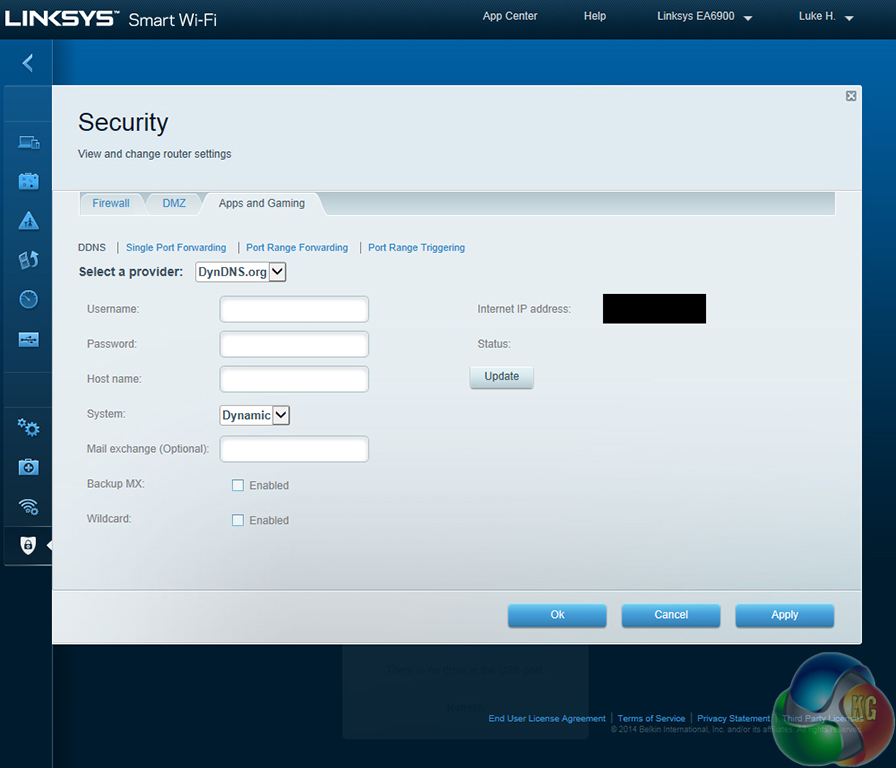Image resolution: width=896 pixels, height=768 pixels.
Task: Enable the Backup MX checkbox
Action: [238, 485]
